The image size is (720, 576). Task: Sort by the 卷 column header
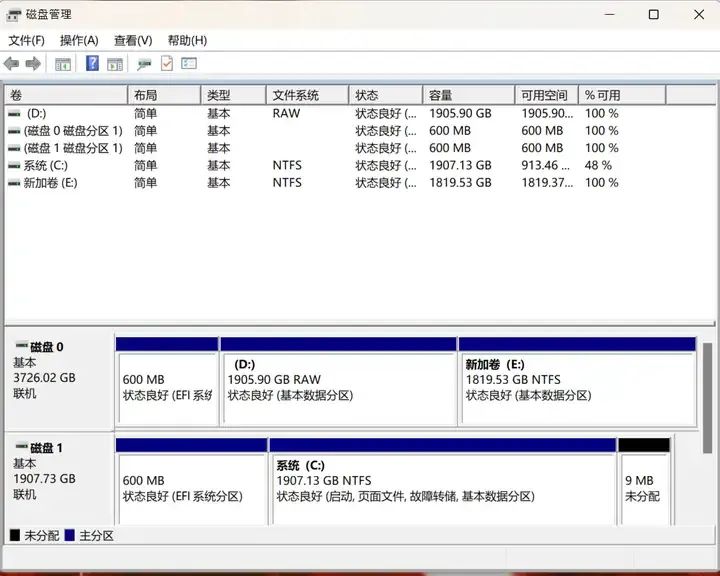coord(66,95)
